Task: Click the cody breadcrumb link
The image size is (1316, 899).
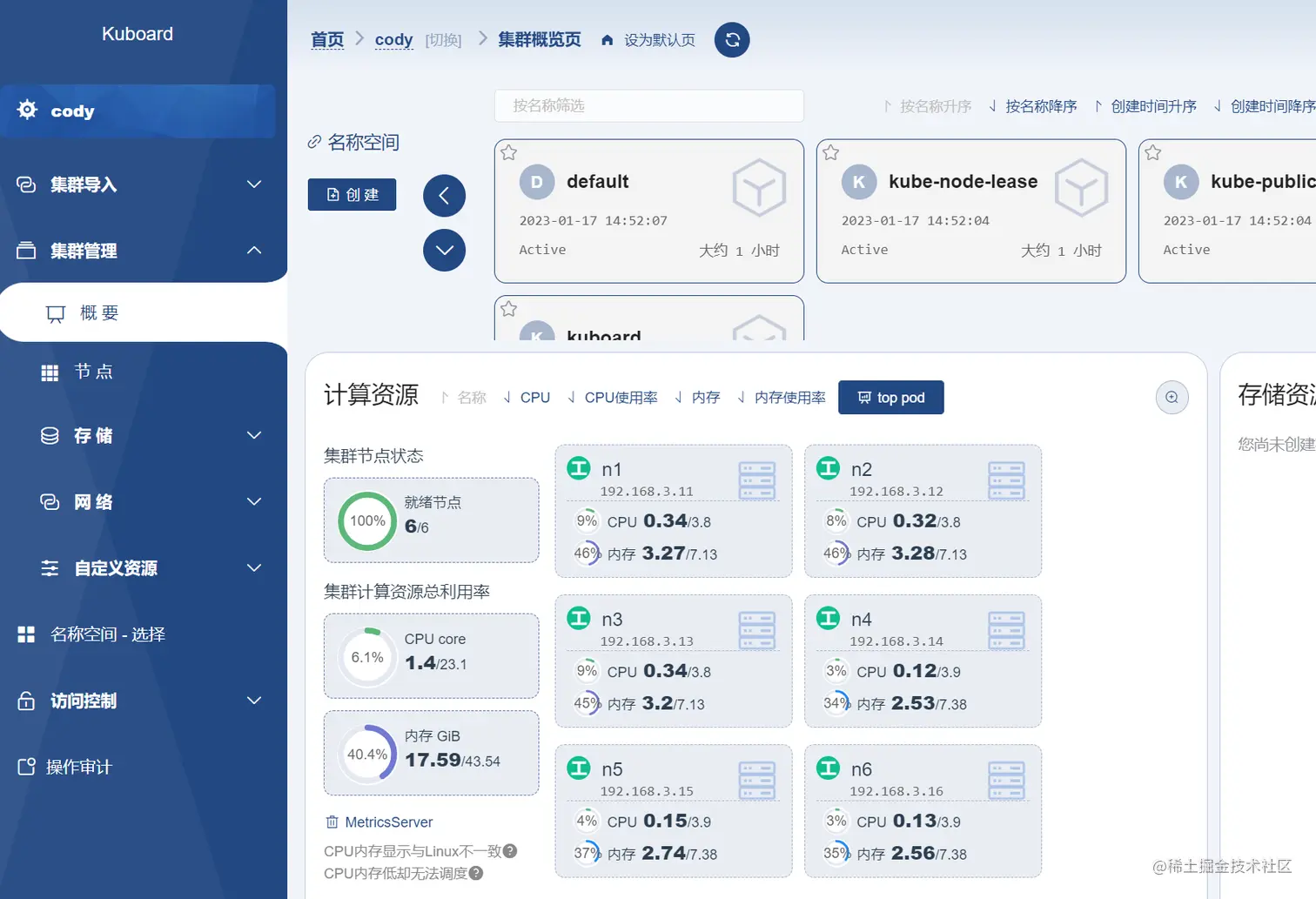Action: tap(393, 40)
